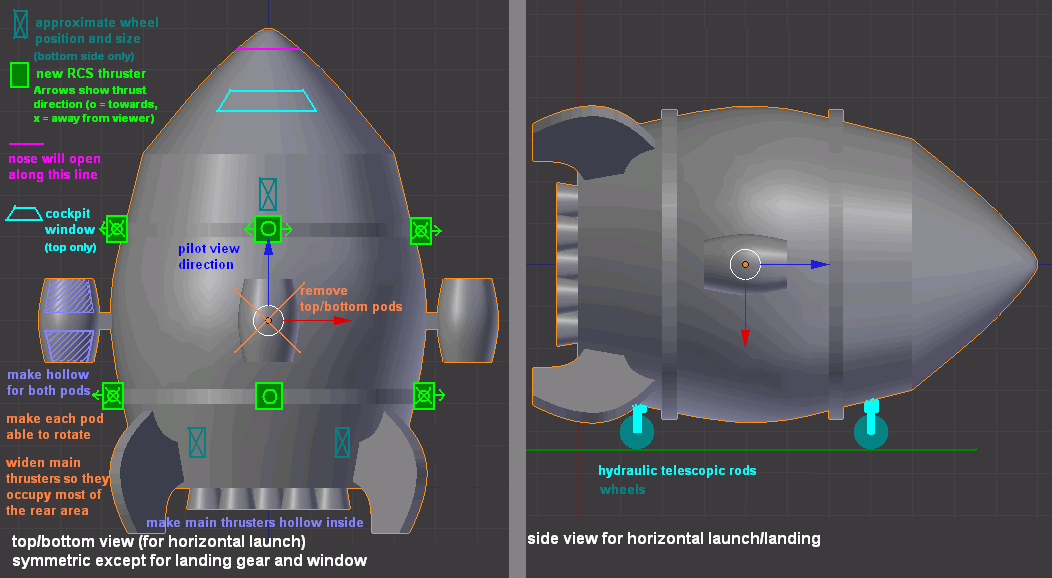Image resolution: width=1052 pixels, height=578 pixels.
Task: Click the 'wheels' label under the side view
Action: 623,489
